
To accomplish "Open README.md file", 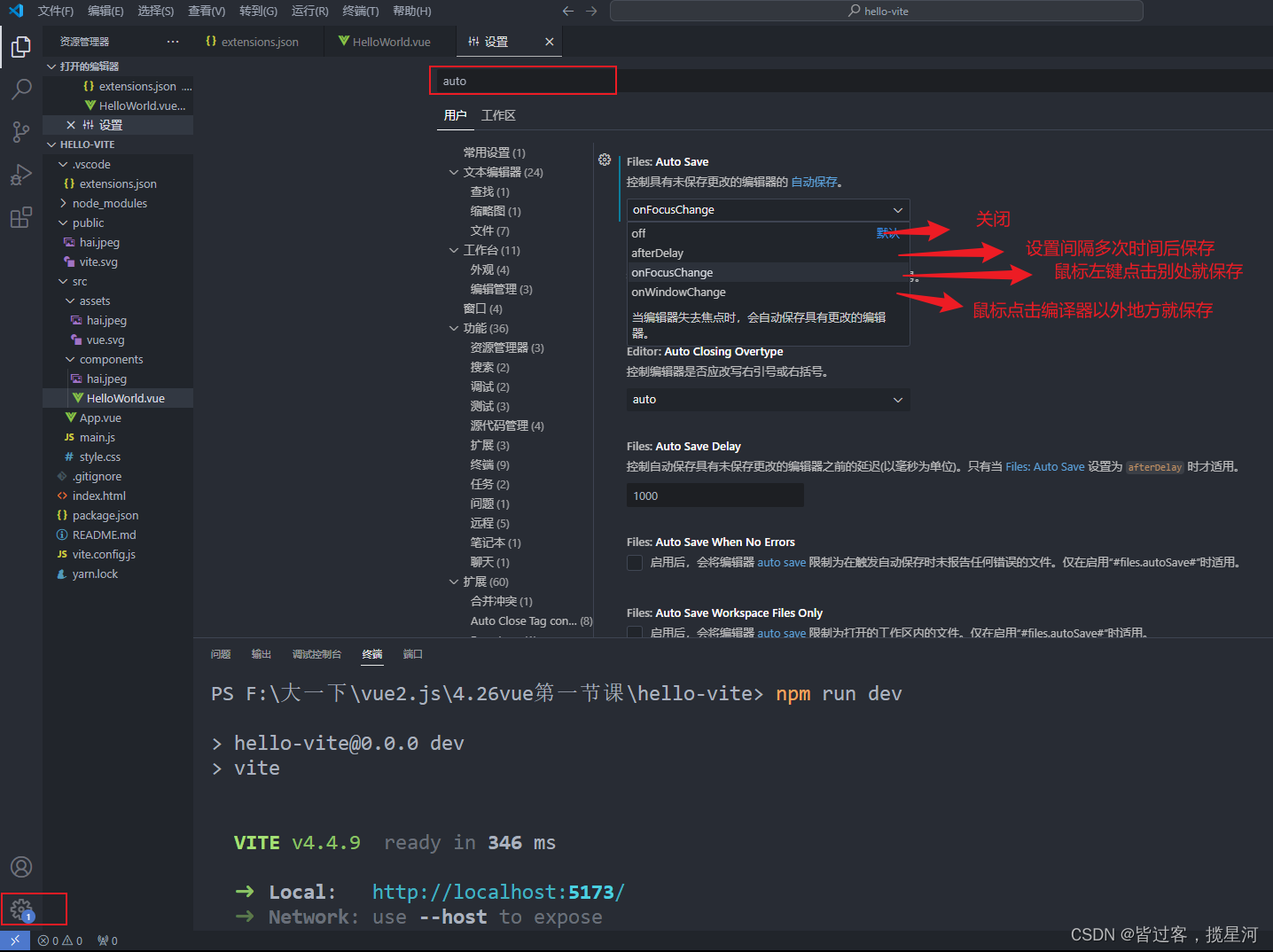I will [x=105, y=535].
